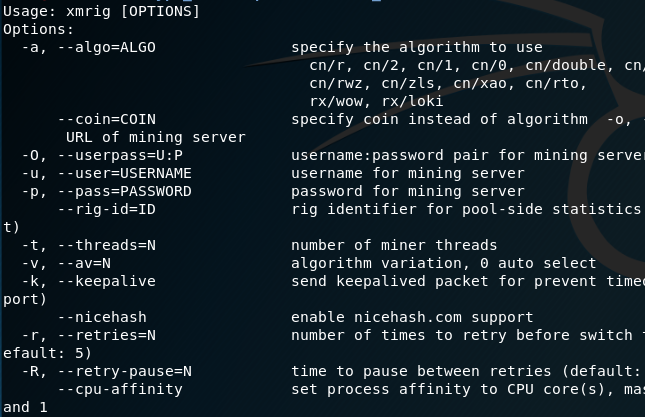Click the '--user=USERNAME' option
645x417 pixels.
point(123,173)
